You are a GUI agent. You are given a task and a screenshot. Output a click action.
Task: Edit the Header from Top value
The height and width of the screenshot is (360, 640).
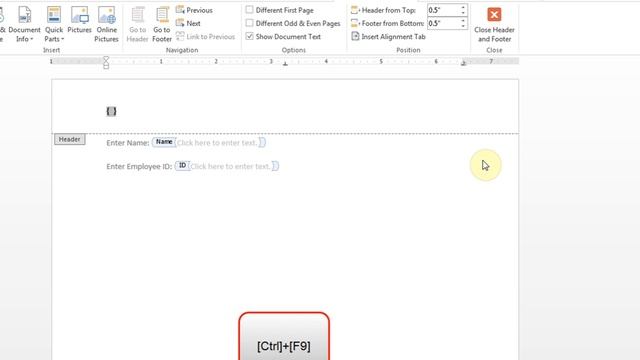click(x=443, y=10)
